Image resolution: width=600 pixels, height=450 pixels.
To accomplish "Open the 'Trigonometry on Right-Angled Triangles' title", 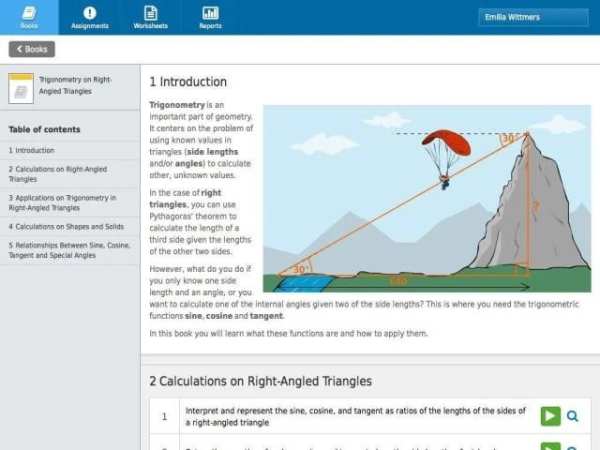I will [75, 85].
